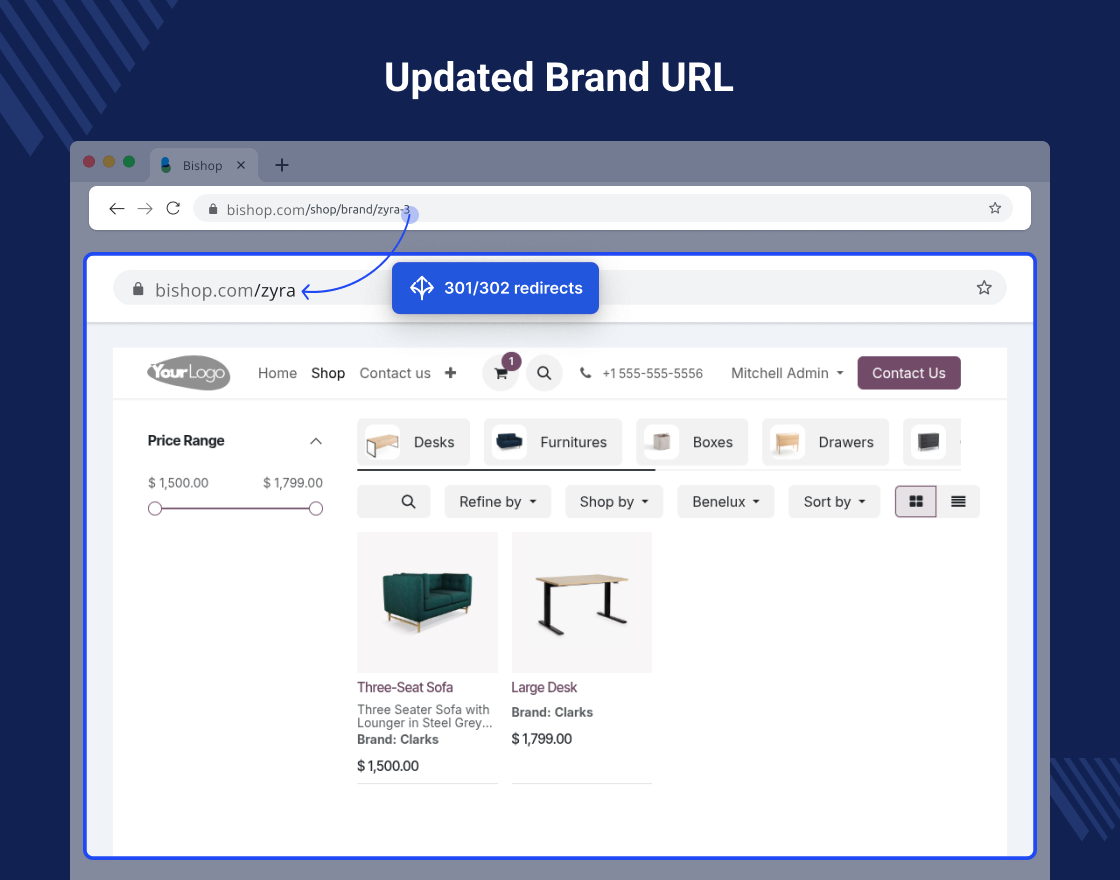
Task: Click the YourLogo site logo
Action: coord(189,372)
